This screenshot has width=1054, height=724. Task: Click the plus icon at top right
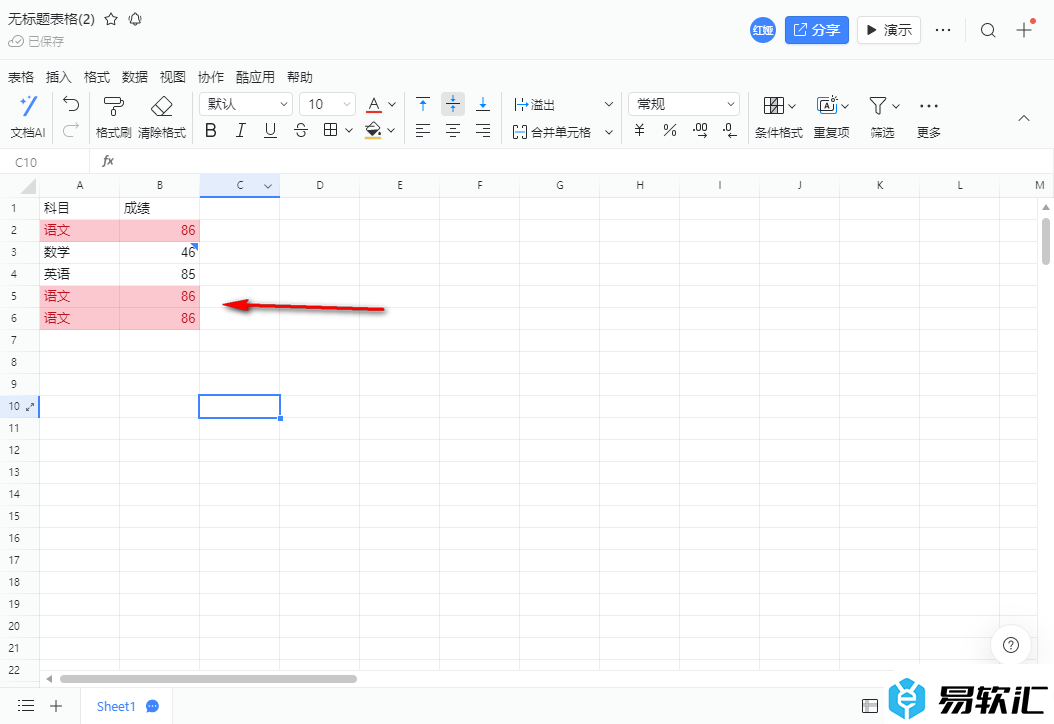click(1024, 30)
